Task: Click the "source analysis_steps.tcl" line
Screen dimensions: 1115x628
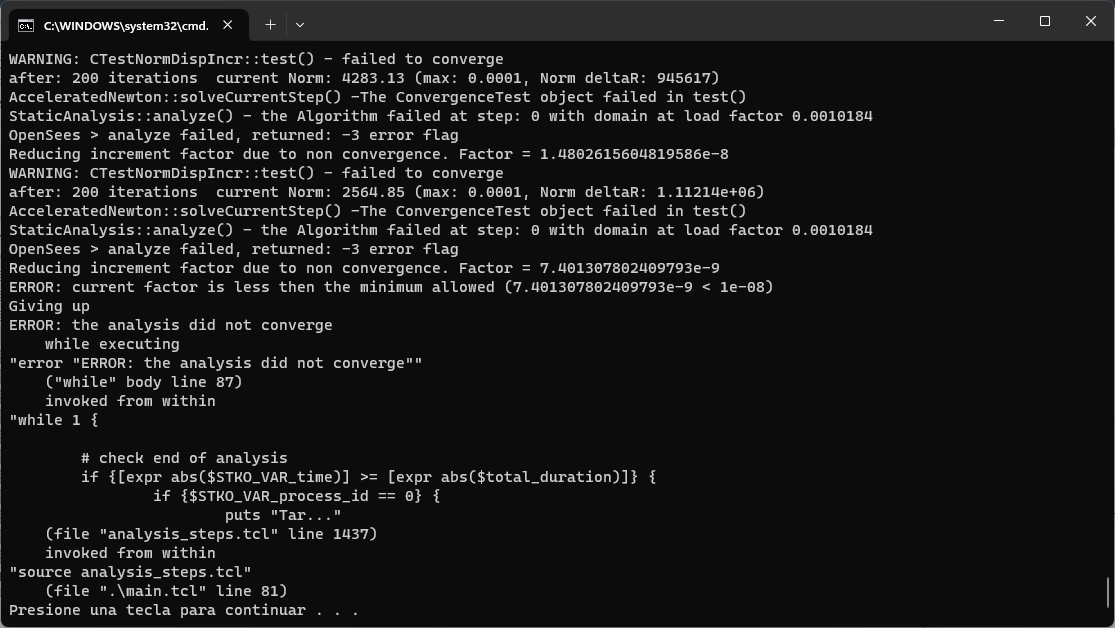Action: click(130, 573)
